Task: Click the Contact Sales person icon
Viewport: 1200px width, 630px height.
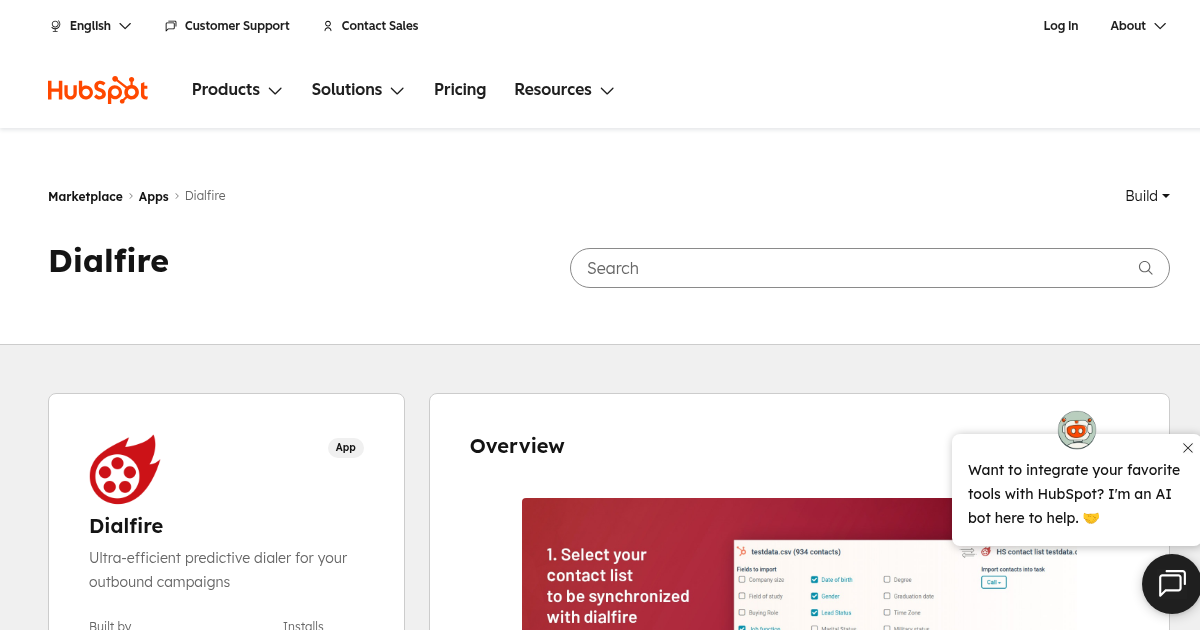Action: point(328,26)
